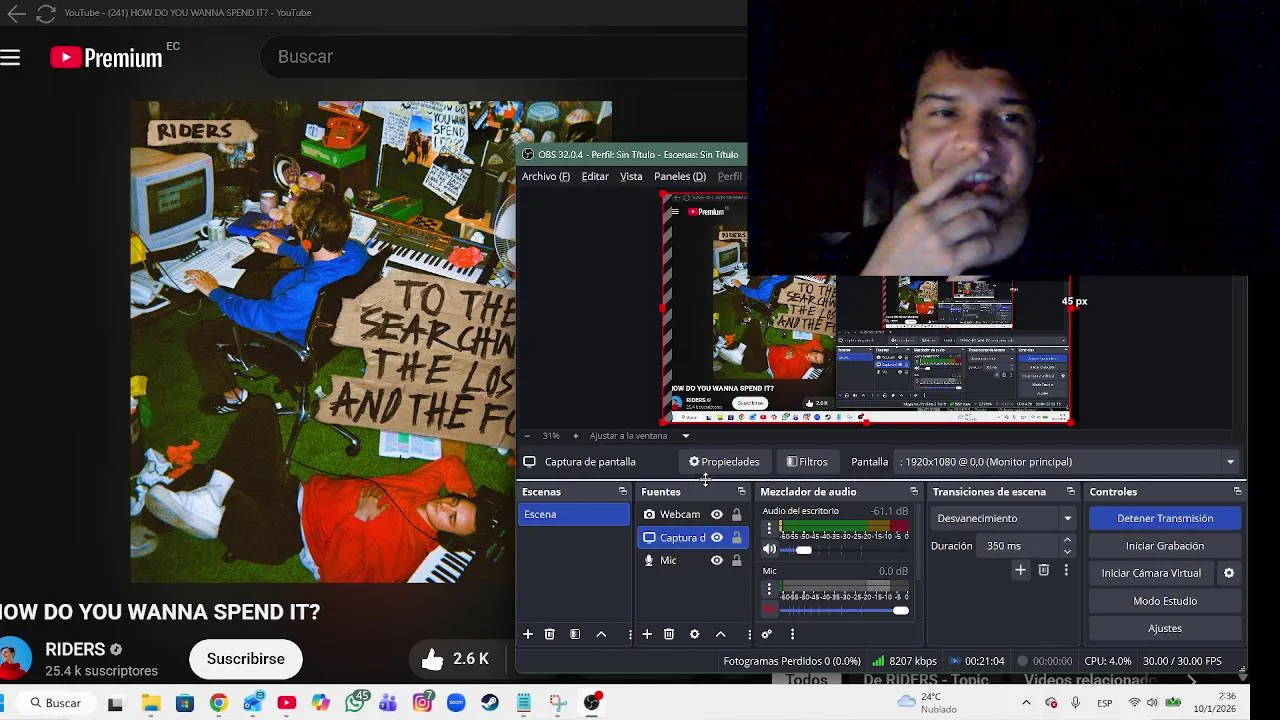Image resolution: width=1280 pixels, height=720 pixels.
Task: Enable Modo Estudio
Action: click(x=1165, y=601)
